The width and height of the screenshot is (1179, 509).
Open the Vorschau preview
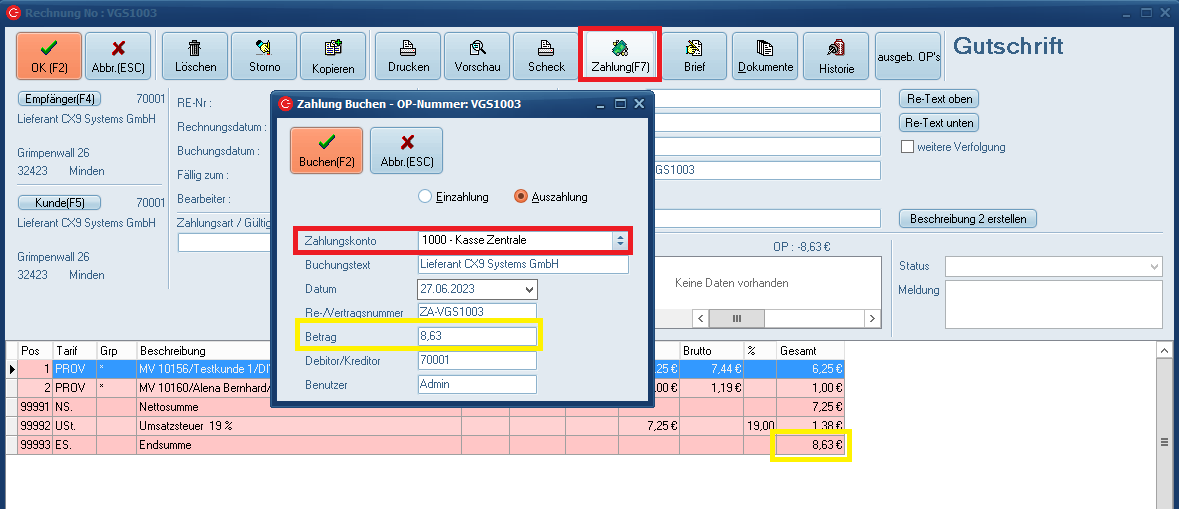click(x=477, y=56)
